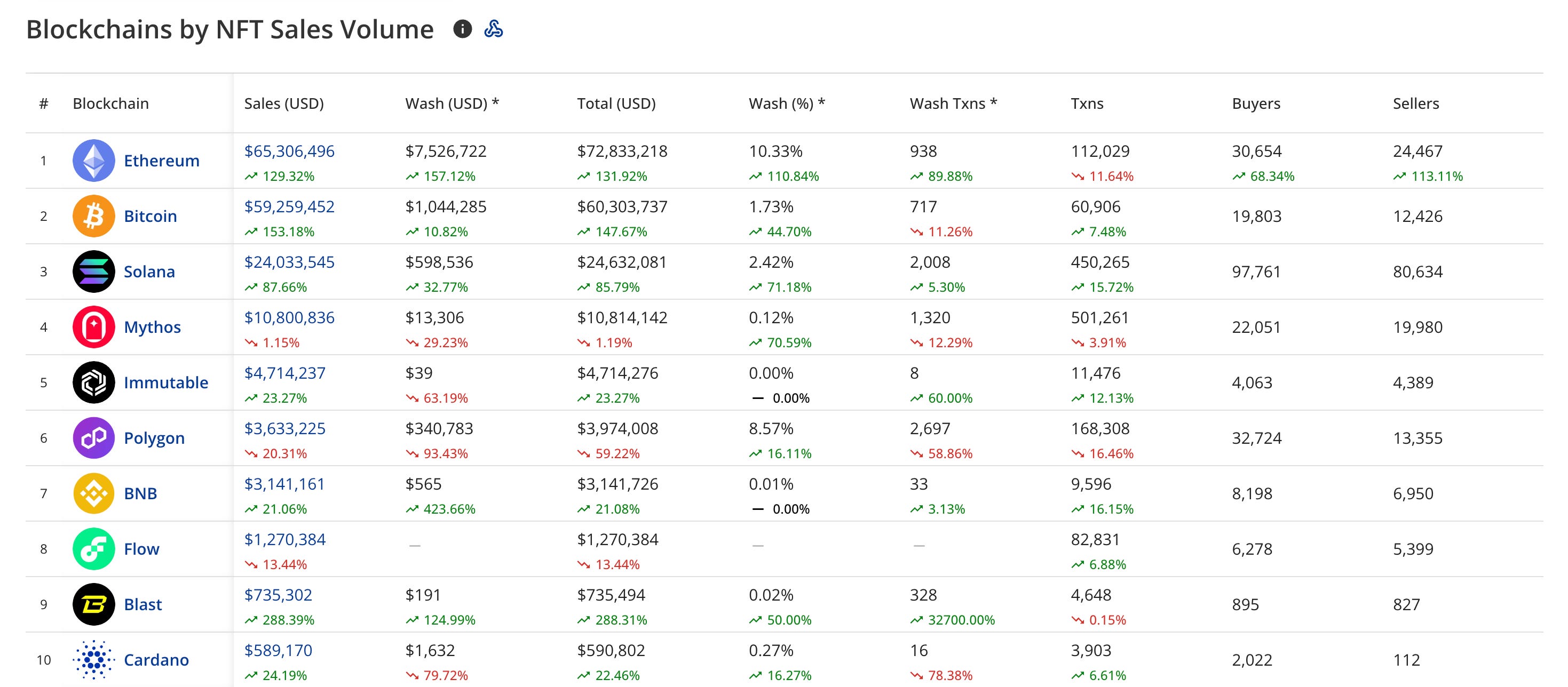Click the red Mythos logo icon
This screenshot has height=687, width=1568.
(94, 327)
